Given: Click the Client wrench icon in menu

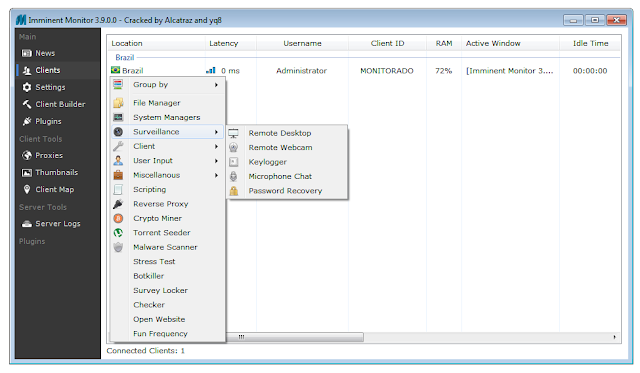Looking at the screenshot, I should [118, 146].
